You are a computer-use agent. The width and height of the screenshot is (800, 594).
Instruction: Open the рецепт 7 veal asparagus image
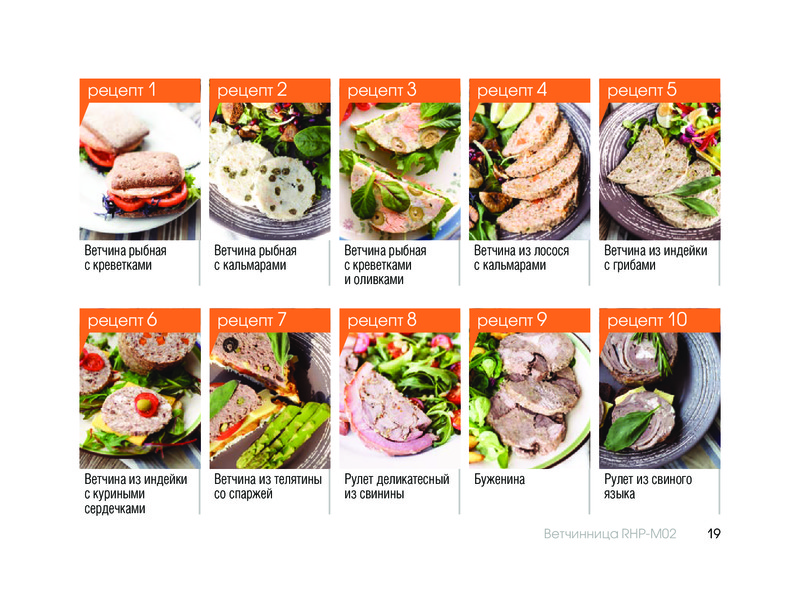click(x=270, y=401)
